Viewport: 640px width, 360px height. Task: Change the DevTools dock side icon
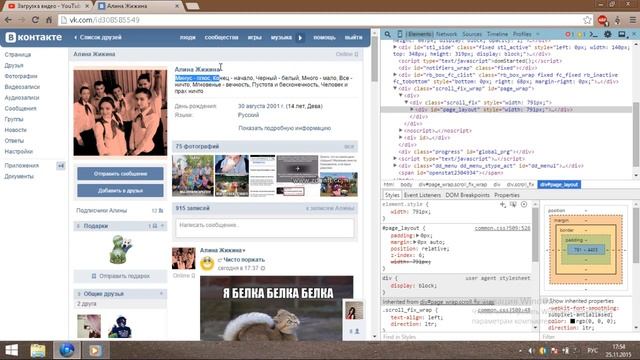click(622, 34)
